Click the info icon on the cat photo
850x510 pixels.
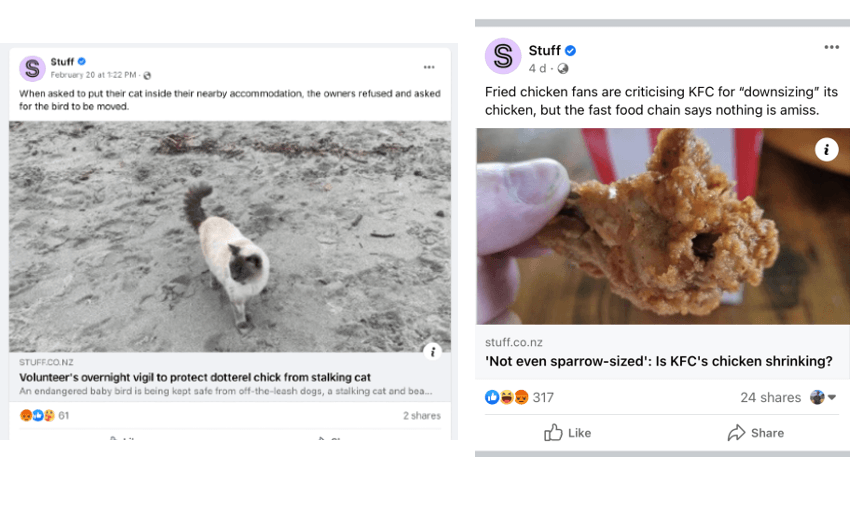(x=432, y=351)
